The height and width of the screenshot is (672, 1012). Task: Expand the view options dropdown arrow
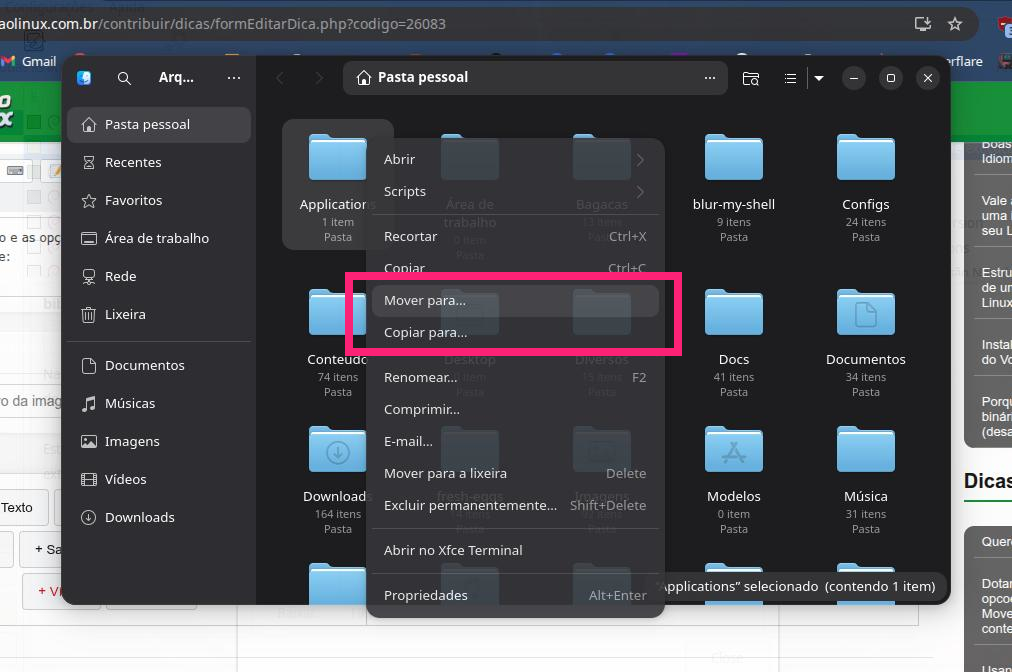click(818, 78)
